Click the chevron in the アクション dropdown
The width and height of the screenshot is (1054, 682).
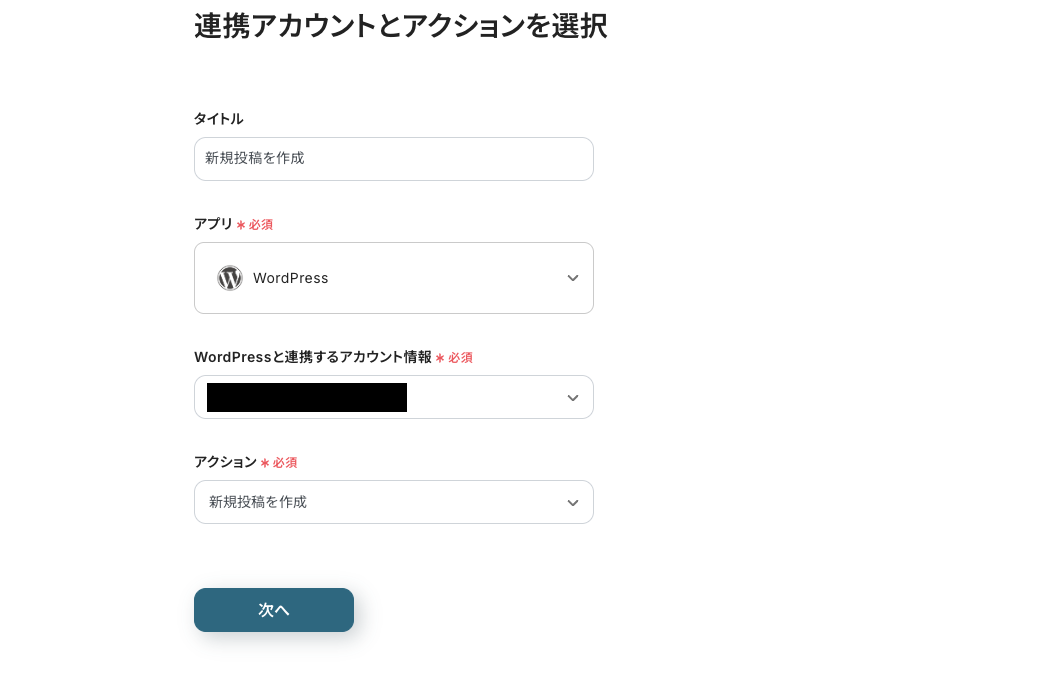[x=572, y=502]
